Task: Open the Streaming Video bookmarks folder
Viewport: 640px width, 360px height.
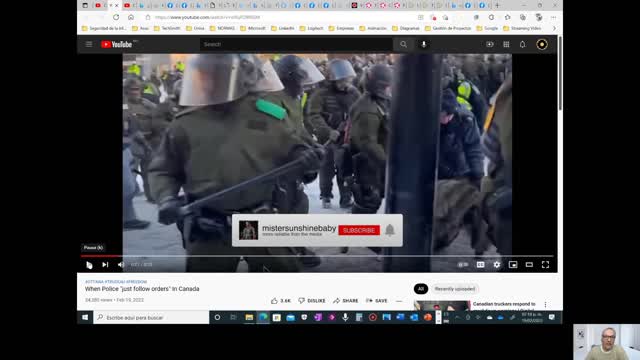Action: [x=522, y=28]
